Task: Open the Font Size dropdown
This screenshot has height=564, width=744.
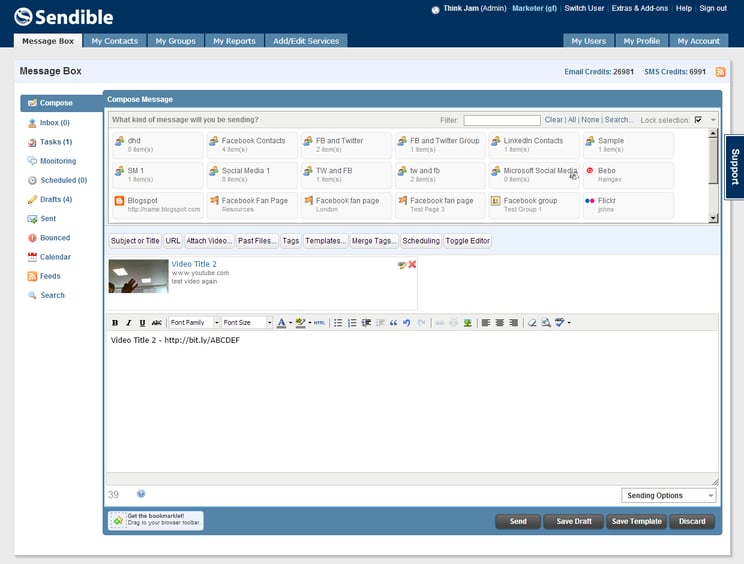Action: click(x=247, y=323)
